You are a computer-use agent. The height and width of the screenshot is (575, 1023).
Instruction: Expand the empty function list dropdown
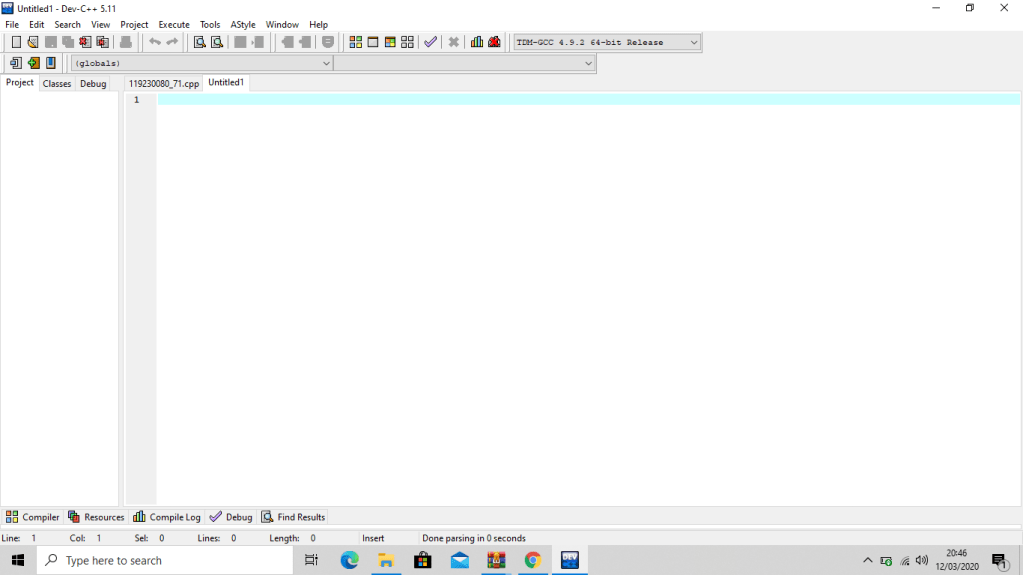tap(464, 63)
